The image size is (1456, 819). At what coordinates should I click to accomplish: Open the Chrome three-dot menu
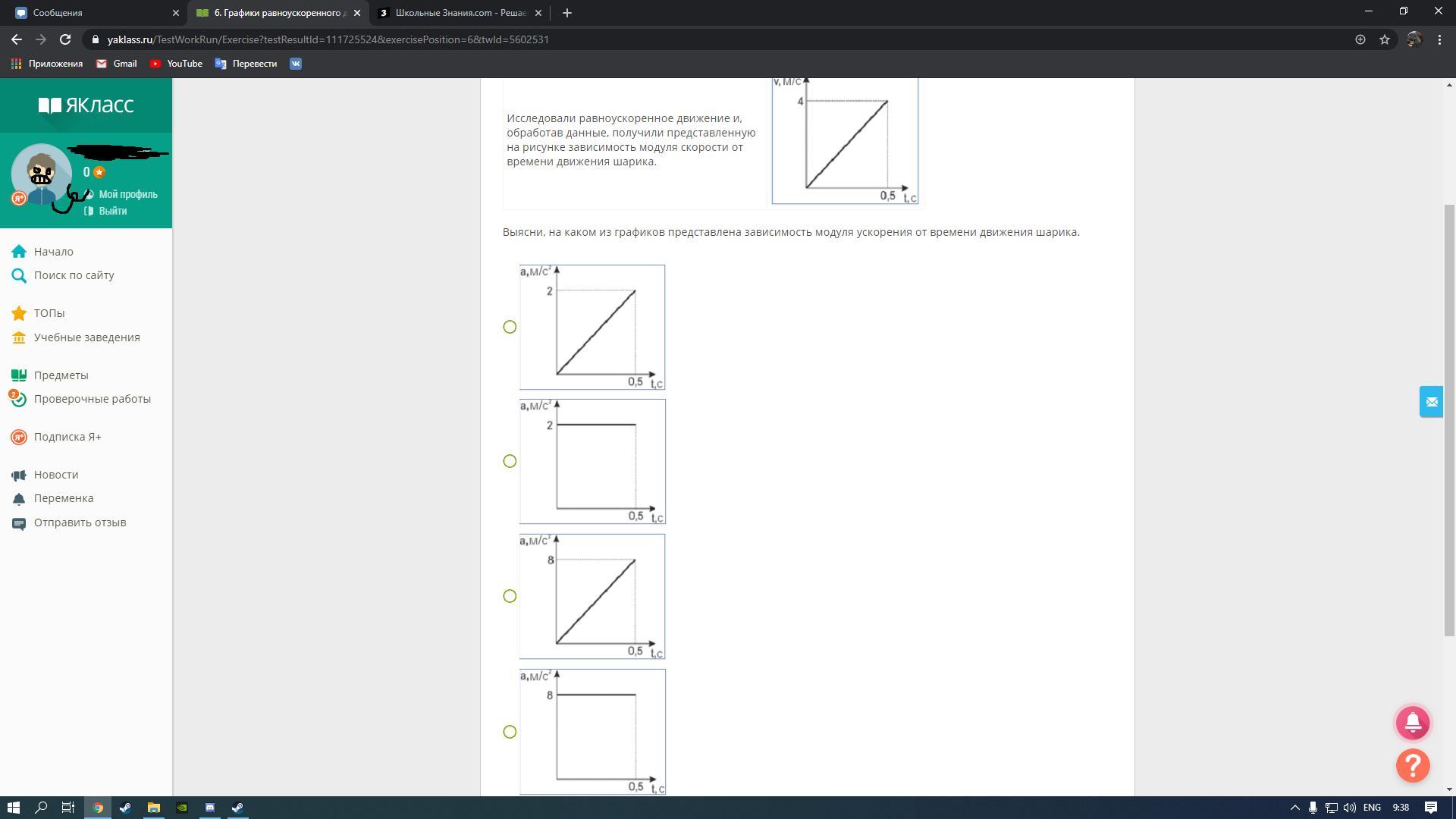1439,39
